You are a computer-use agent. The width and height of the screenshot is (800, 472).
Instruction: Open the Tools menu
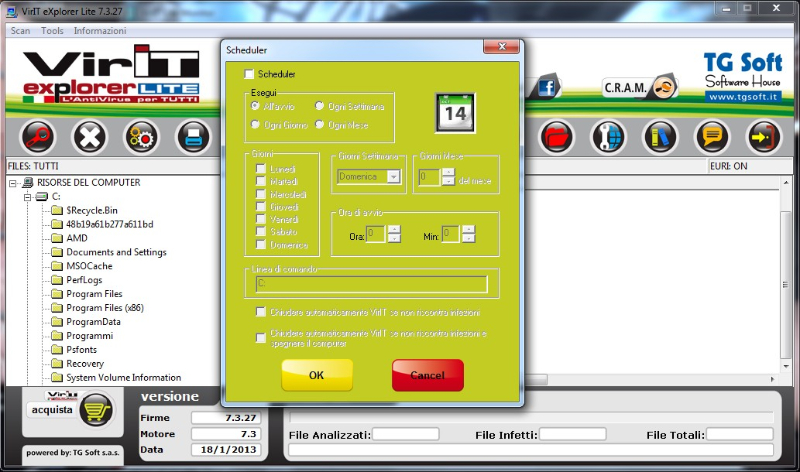click(52, 31)
